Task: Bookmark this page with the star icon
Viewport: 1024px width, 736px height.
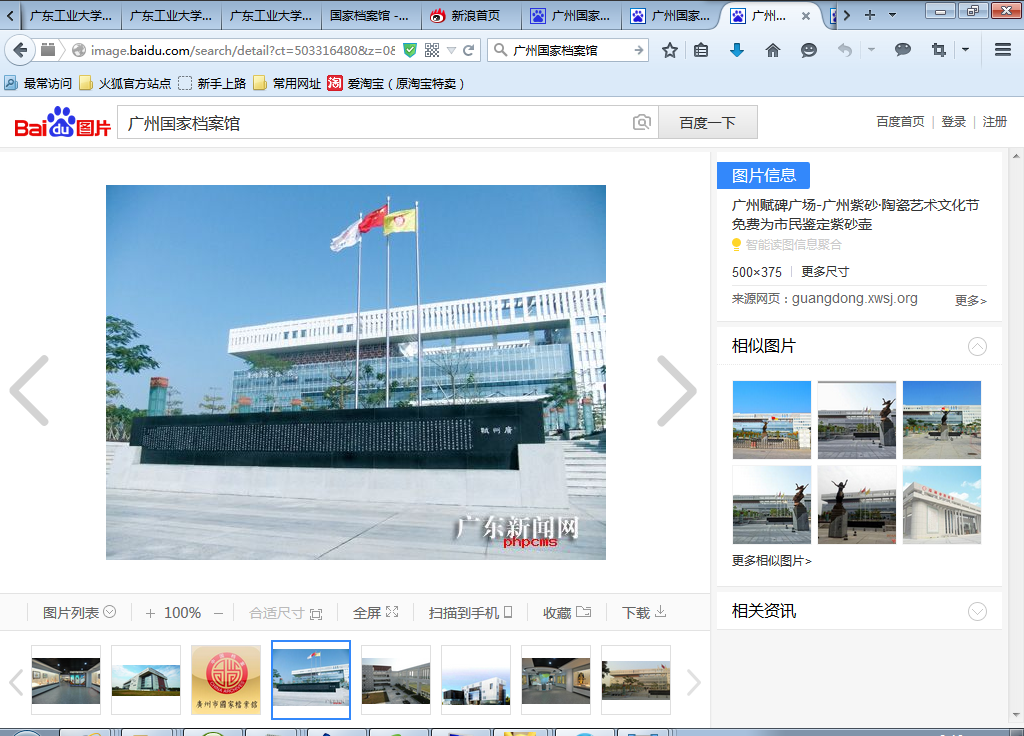Action: coord(670,50)
